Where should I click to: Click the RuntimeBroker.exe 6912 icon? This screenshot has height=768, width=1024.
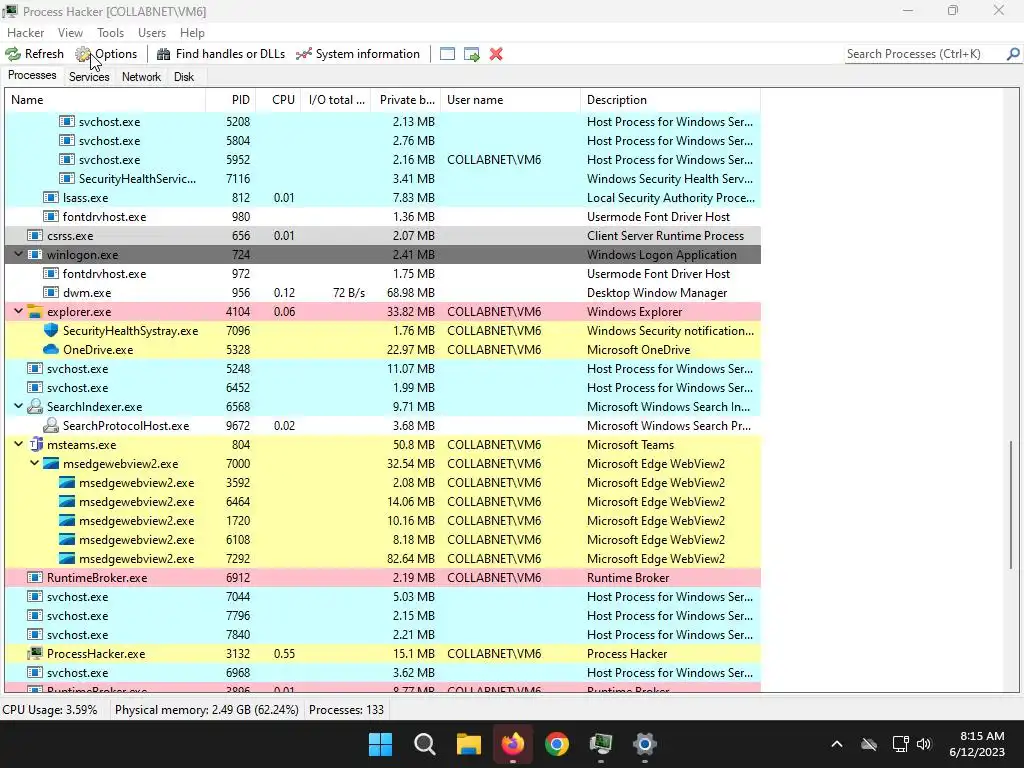pos(35,577)
